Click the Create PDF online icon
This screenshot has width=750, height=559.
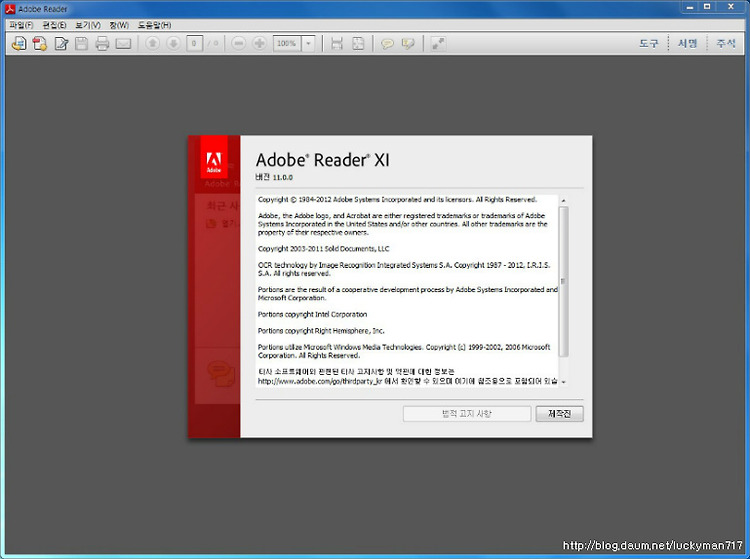point(40,44)
